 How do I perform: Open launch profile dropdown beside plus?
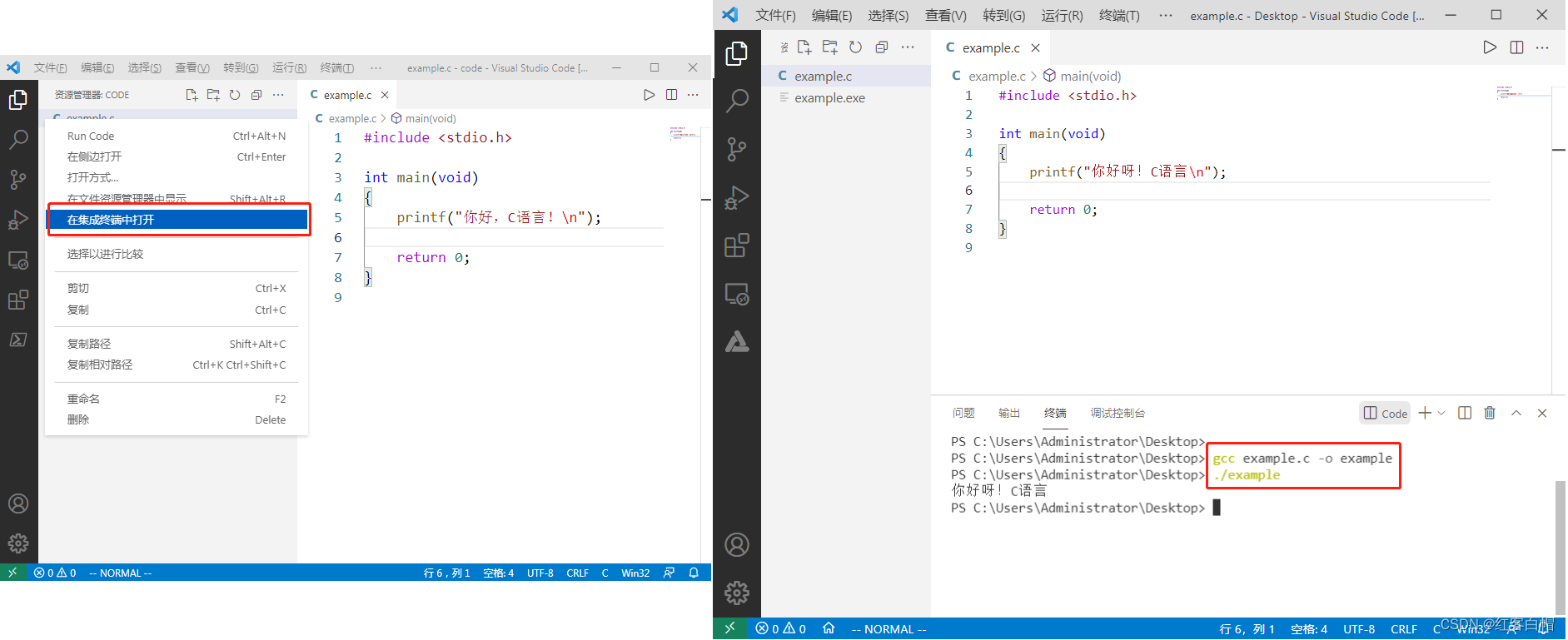[x=1441, y=413]
